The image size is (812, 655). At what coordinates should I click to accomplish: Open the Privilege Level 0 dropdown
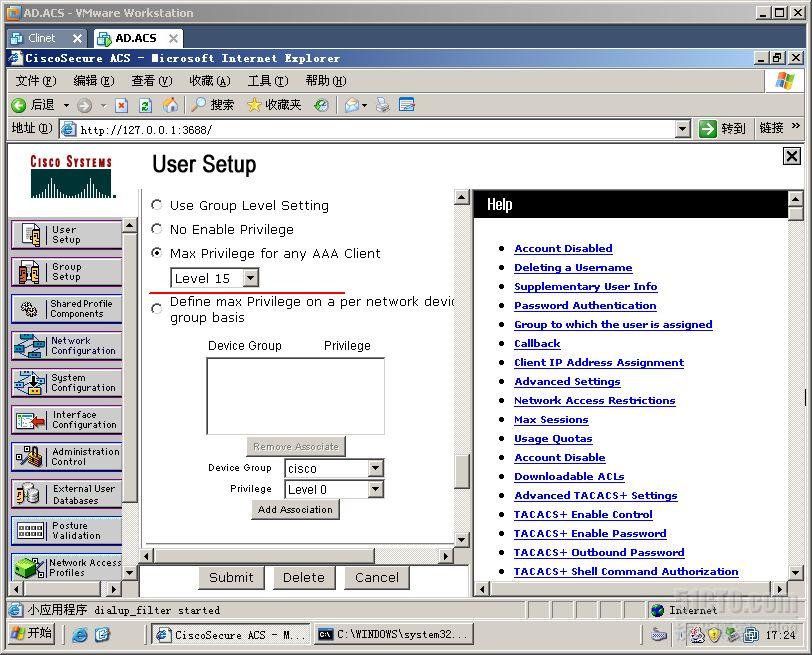pyautogui.click(x=376, y=489)
